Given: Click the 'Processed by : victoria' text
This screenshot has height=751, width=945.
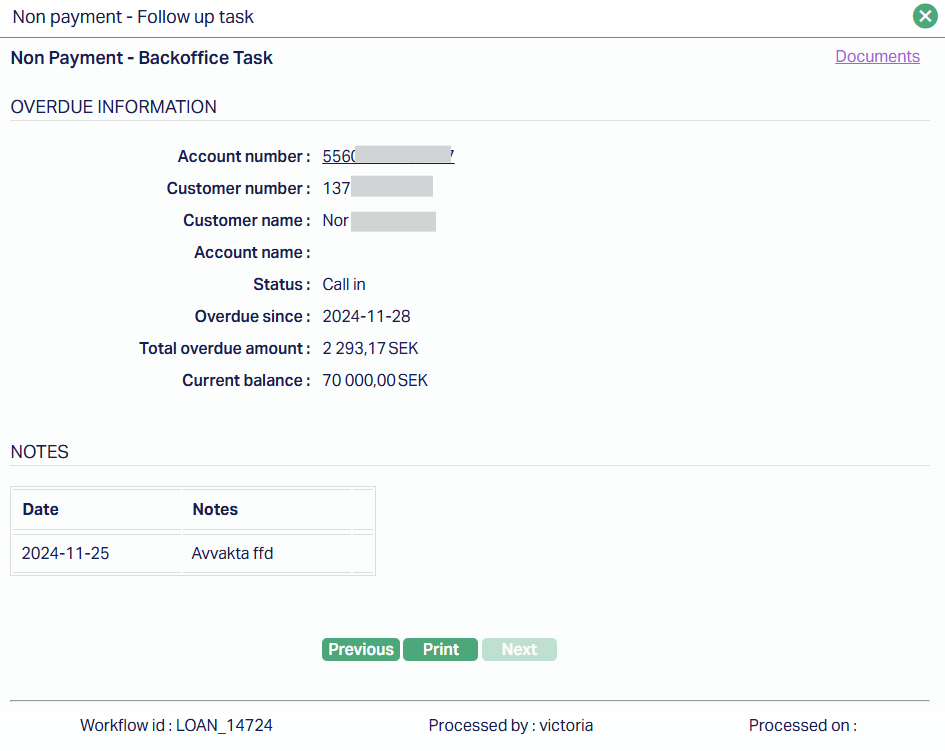Looking at the screenshot, I should pyautogui.click(x=510, y=725).
